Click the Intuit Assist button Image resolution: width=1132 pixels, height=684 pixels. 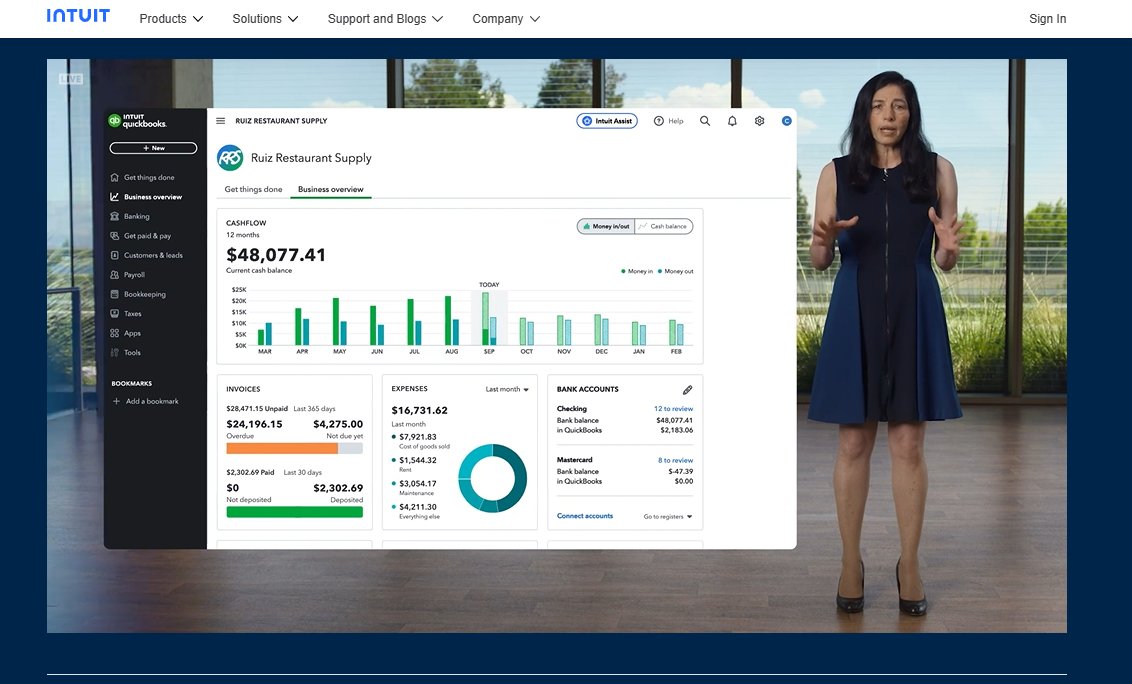[607, 121]
